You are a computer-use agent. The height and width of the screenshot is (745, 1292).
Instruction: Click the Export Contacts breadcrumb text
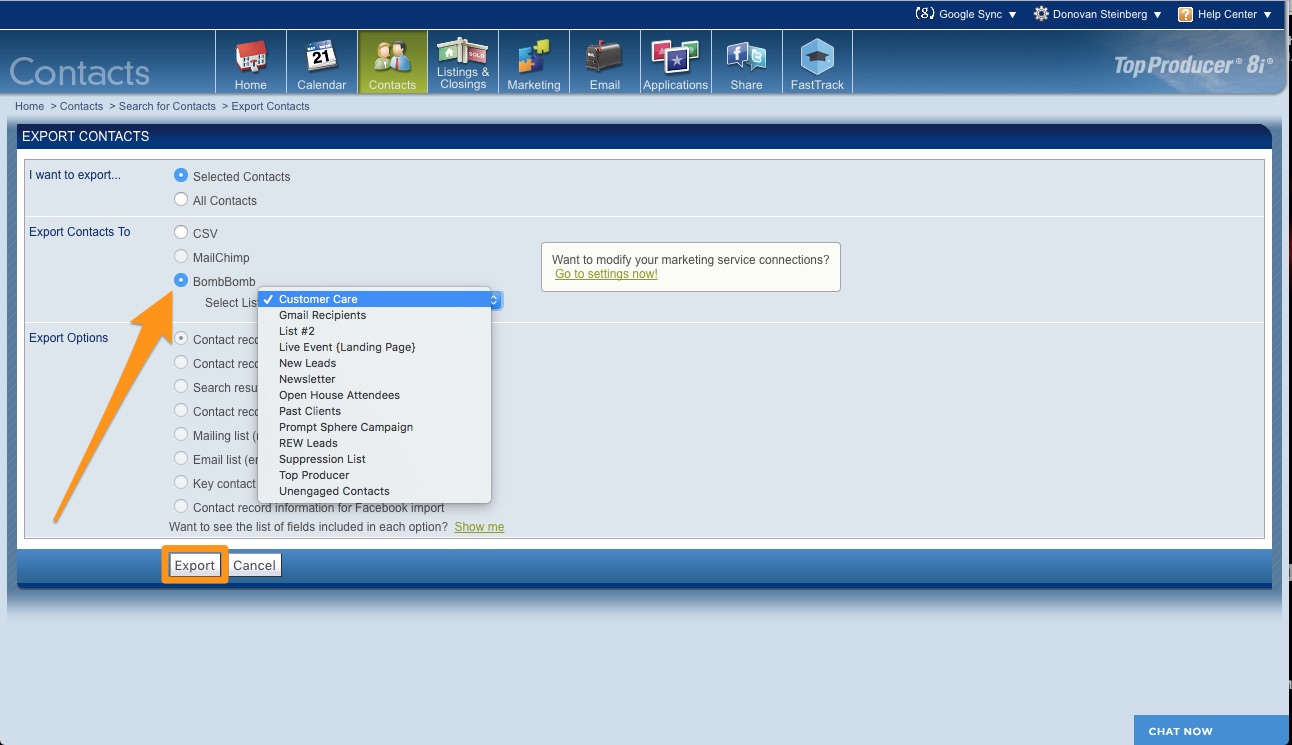coord(270,106)
